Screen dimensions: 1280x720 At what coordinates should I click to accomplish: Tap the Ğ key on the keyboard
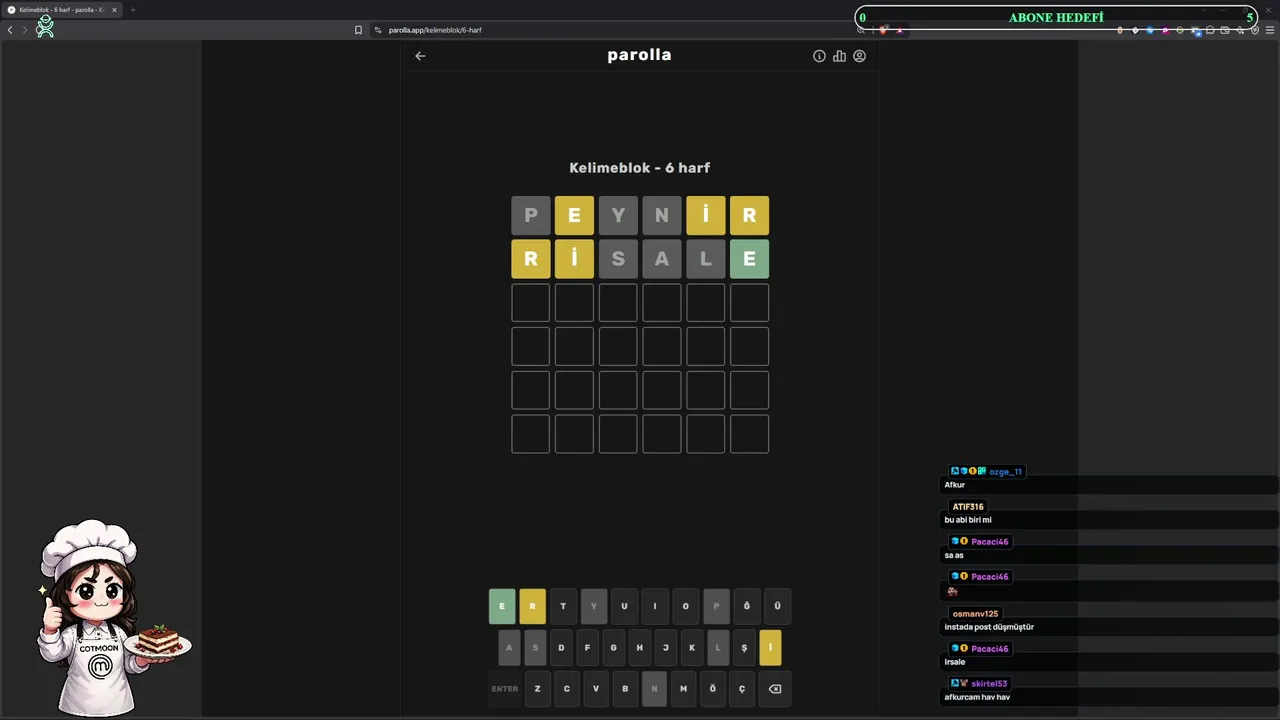click(746, 606)
